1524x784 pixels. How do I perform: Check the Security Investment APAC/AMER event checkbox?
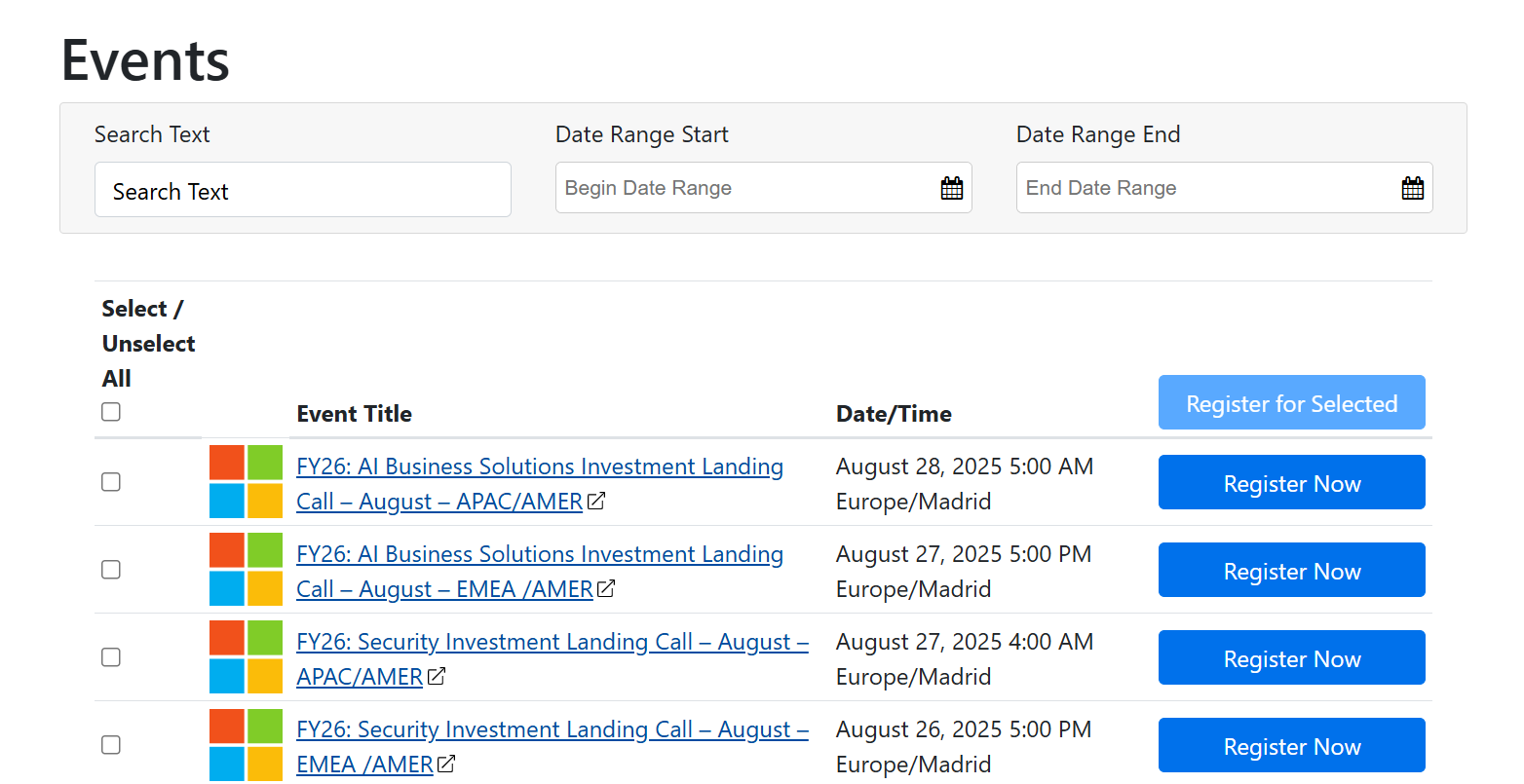111,657
